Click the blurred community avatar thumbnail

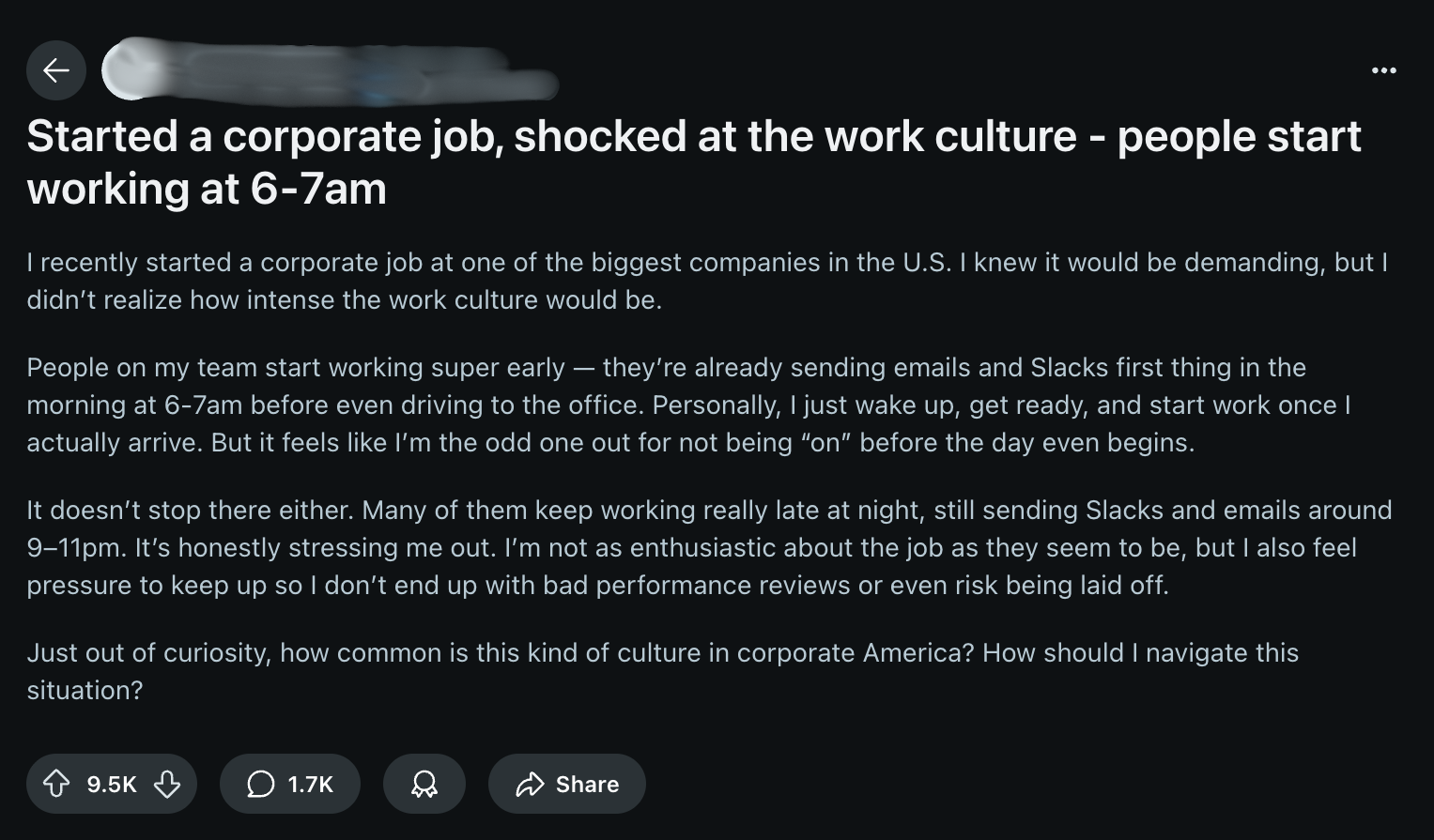tap(131, 70)
